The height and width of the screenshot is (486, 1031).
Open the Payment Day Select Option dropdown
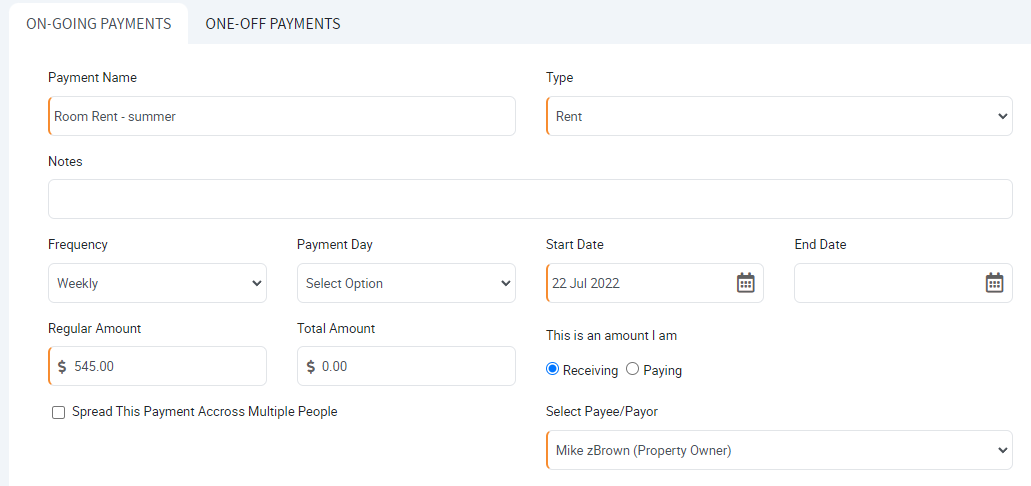click(x=406, y=283)
